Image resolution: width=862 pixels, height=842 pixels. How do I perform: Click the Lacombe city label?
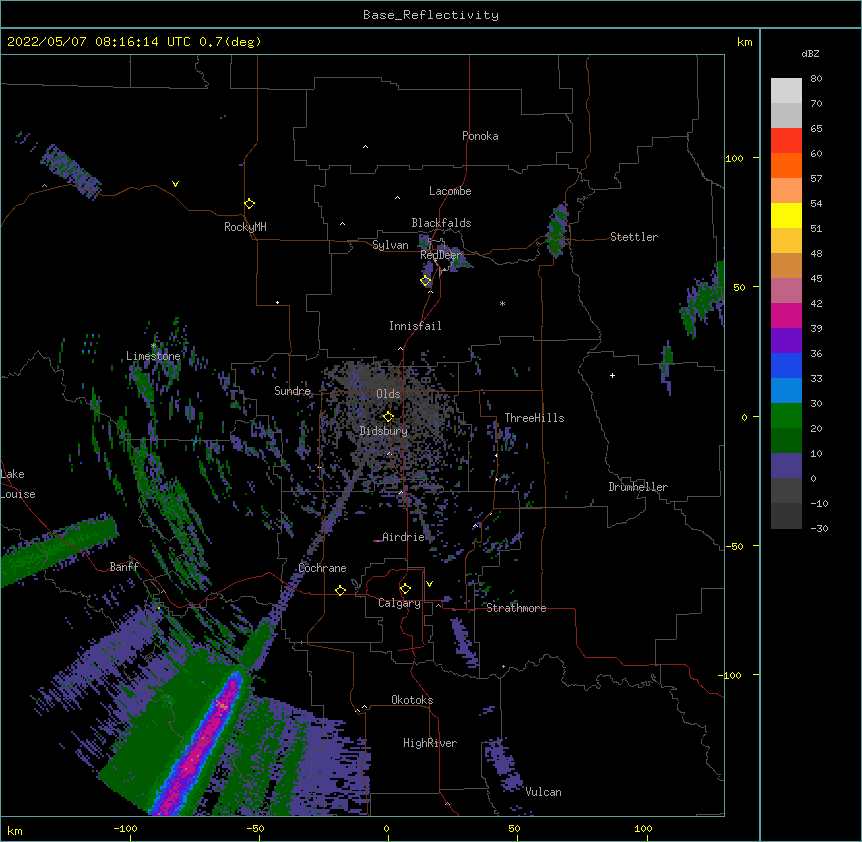(x=450, y=191)
